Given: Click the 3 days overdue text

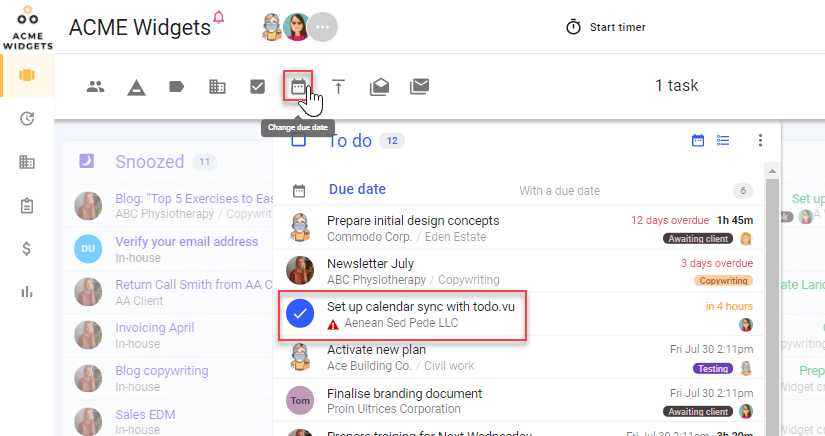Looking at the screenshot, I should pyautogui.click(x=717, y=263).
